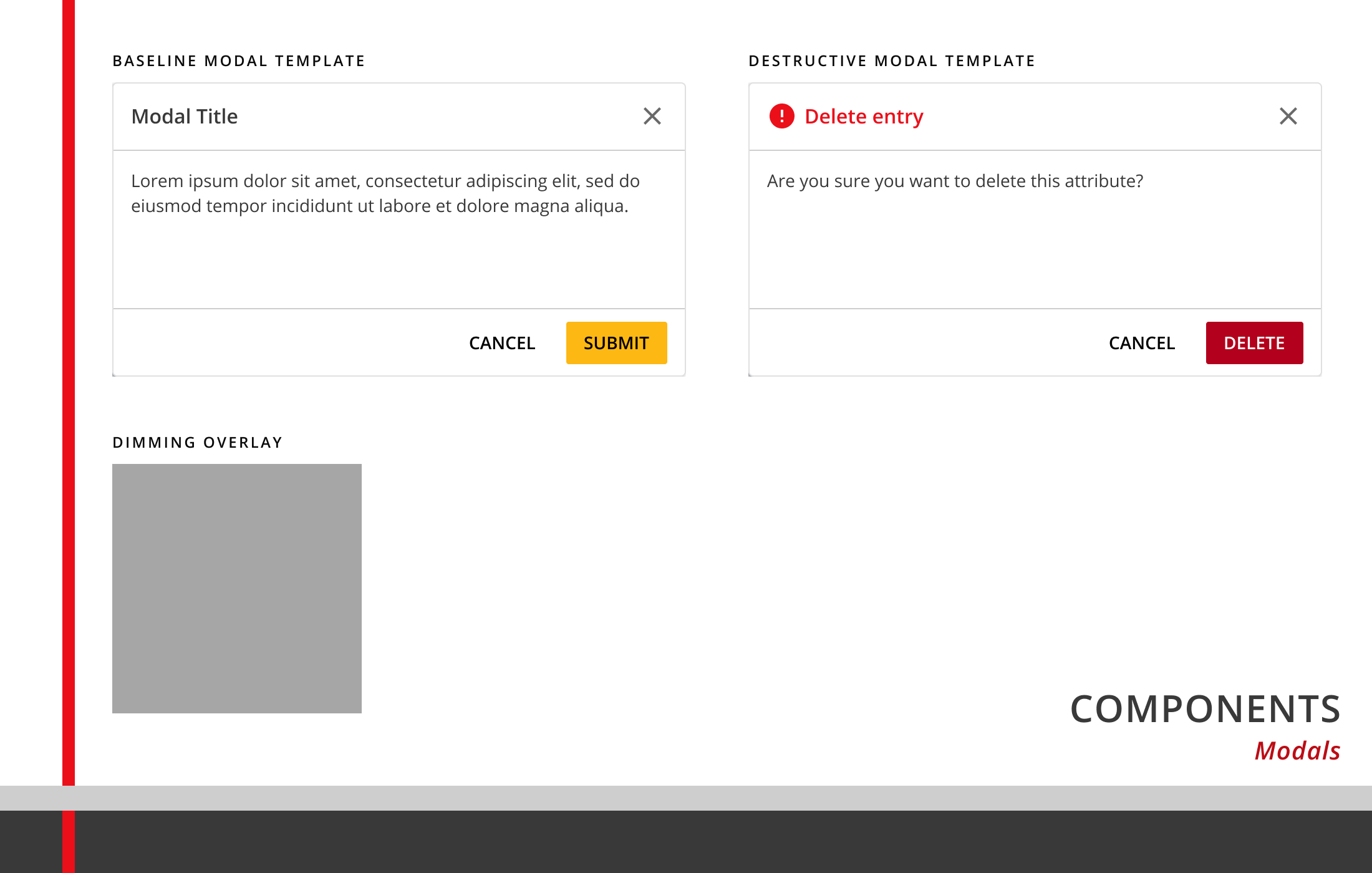
Task: Select the gray dimming overlay swatch
Action: 237,589
